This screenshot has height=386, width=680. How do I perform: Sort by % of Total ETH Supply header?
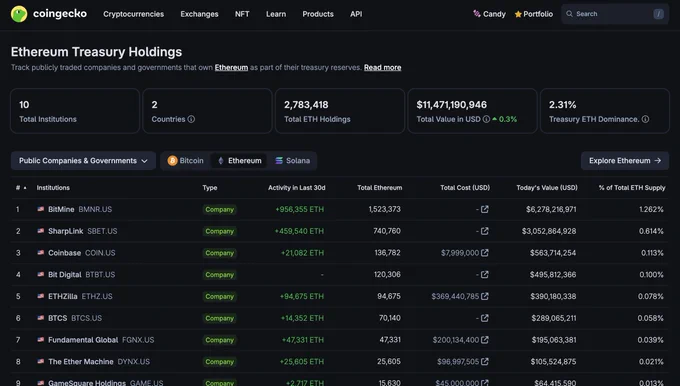tap(632, 188)
